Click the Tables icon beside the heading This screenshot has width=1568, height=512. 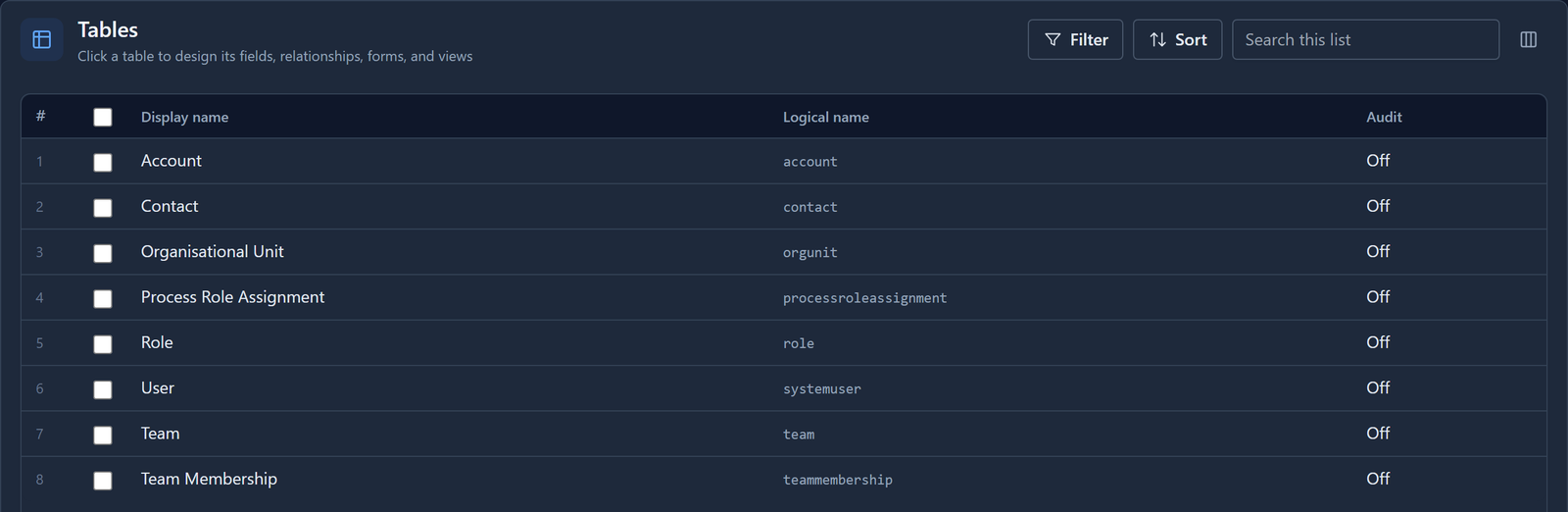click(x=42, y=39)
